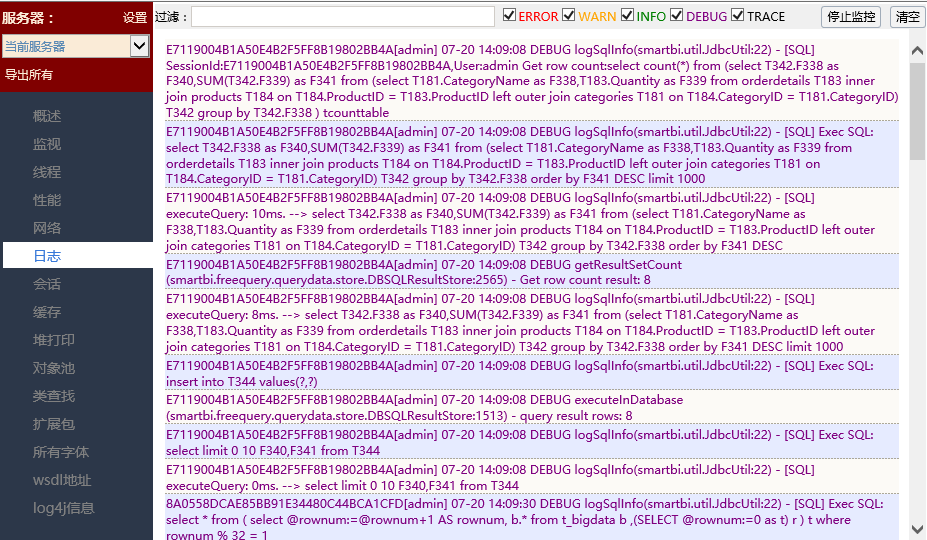The image size is (927, 540).
Task: Open the 网络 menu item
Action: point(47,228)
